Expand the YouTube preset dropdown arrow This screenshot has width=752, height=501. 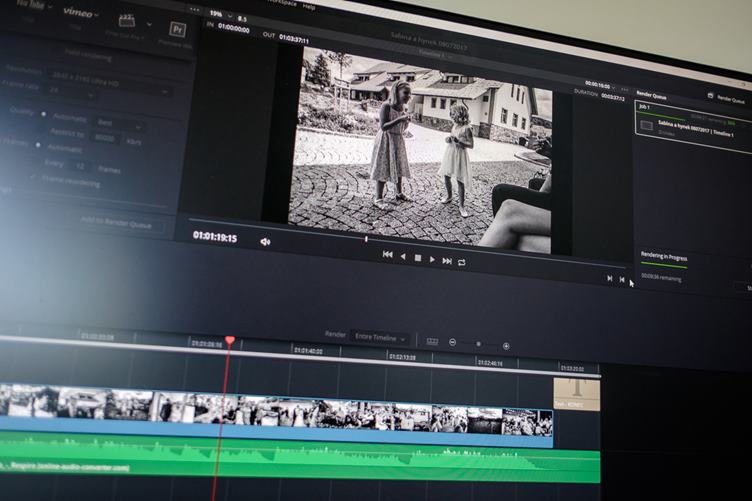point(49,7)
